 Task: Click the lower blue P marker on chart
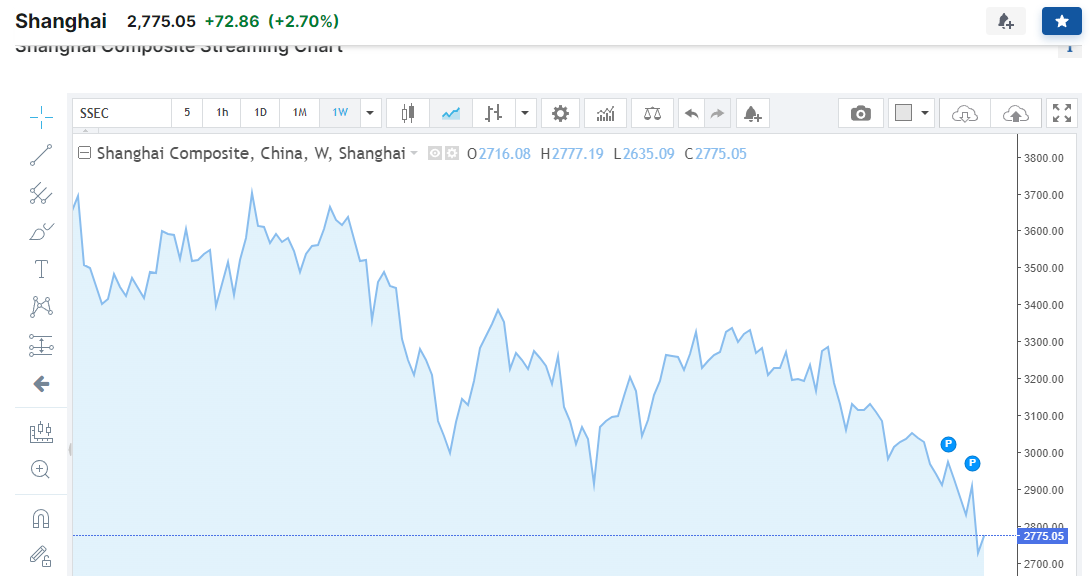(973, 463)
